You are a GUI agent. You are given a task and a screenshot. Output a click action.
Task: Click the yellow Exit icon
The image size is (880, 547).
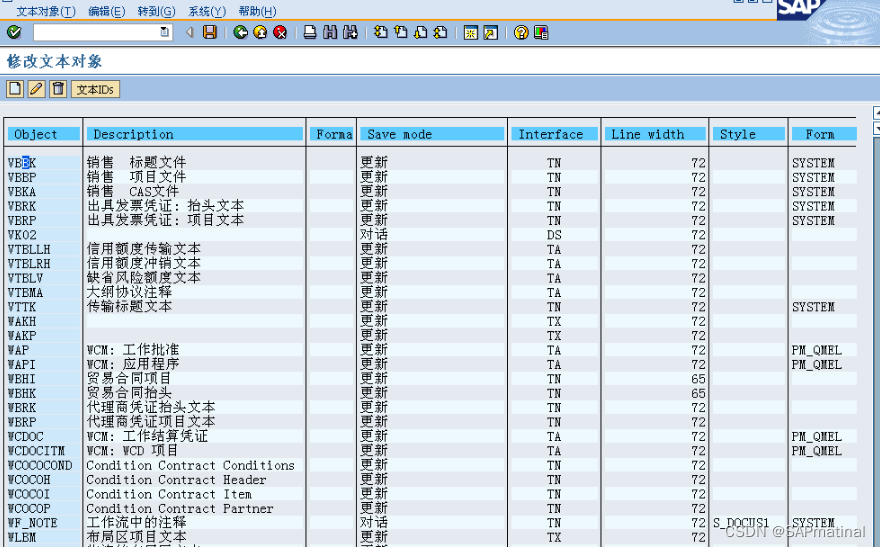[x=260, y=33]
